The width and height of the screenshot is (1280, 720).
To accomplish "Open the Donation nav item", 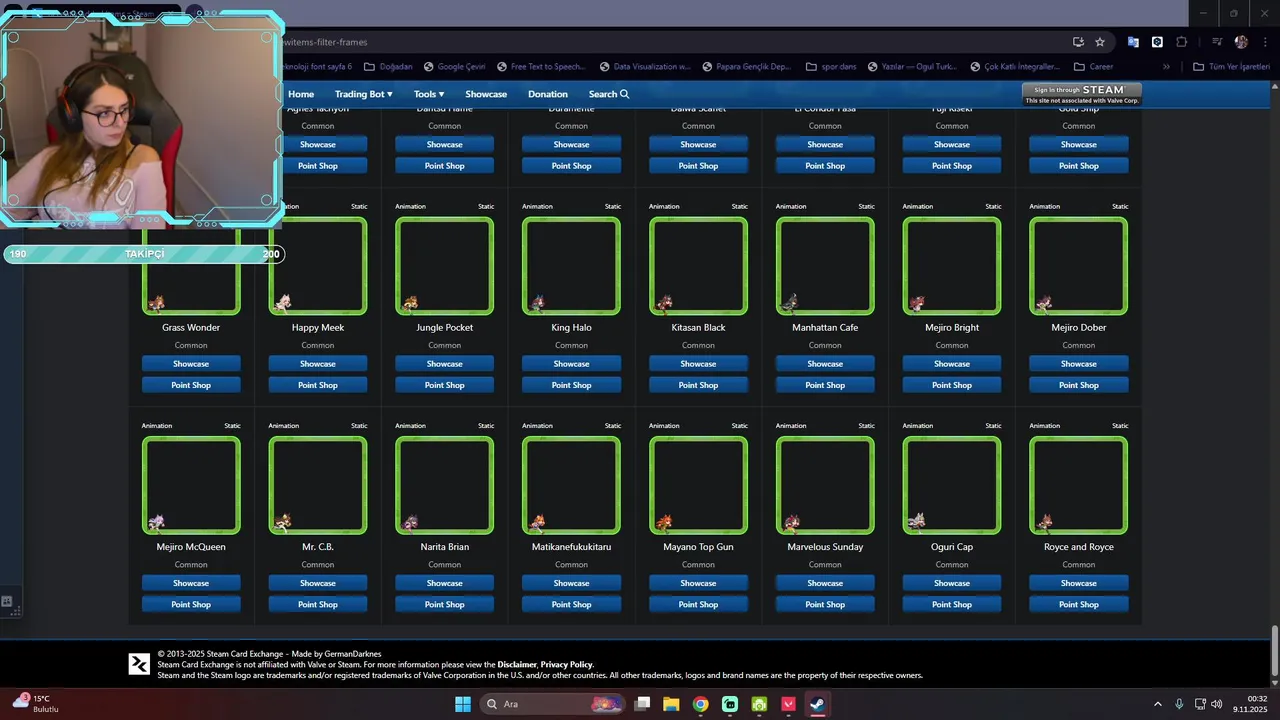I will [548, 94].
